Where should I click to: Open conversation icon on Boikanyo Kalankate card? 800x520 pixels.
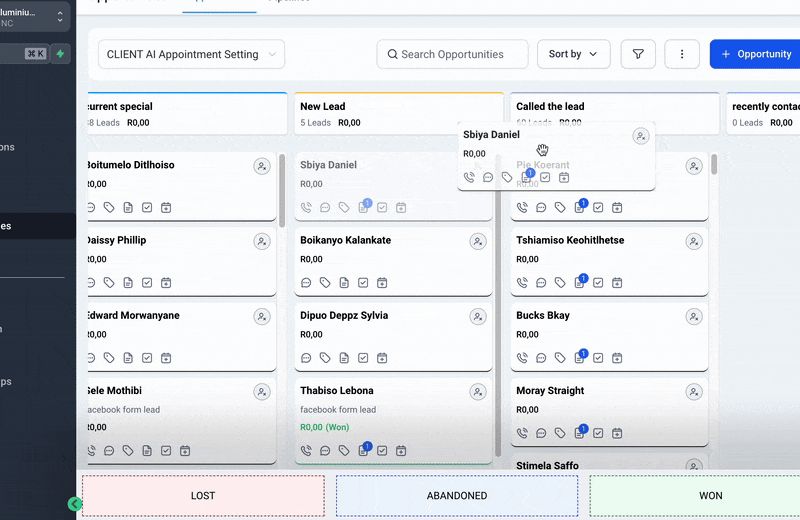pos(306,283)
